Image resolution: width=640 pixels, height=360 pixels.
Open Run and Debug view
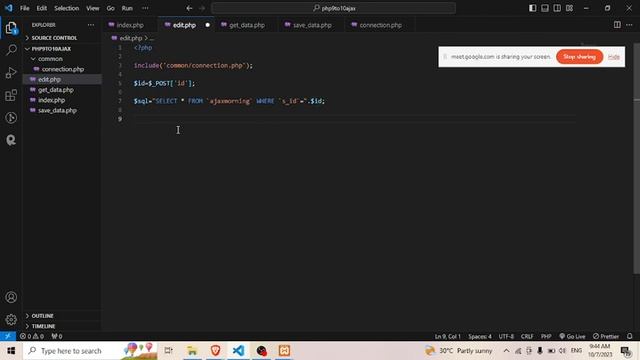coord(11,73)
